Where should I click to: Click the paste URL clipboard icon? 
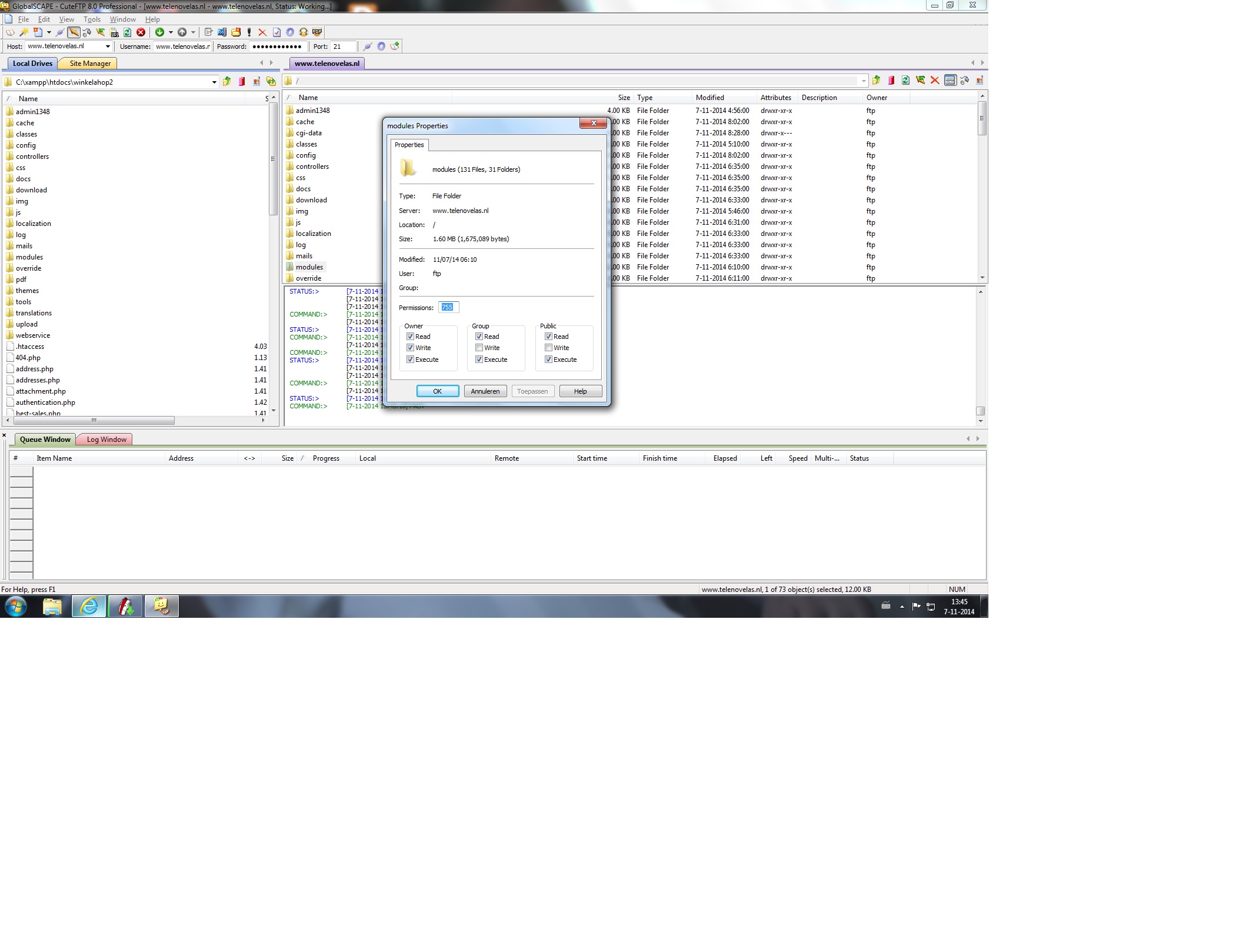coord(115,32)
